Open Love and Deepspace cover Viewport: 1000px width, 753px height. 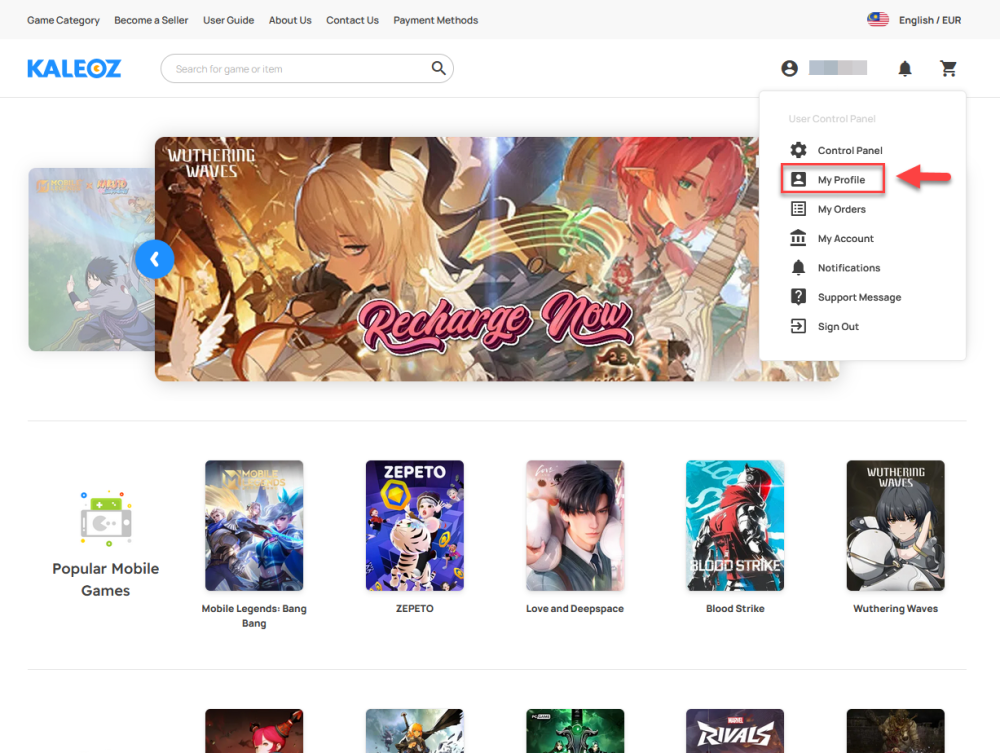coord(575,525)
